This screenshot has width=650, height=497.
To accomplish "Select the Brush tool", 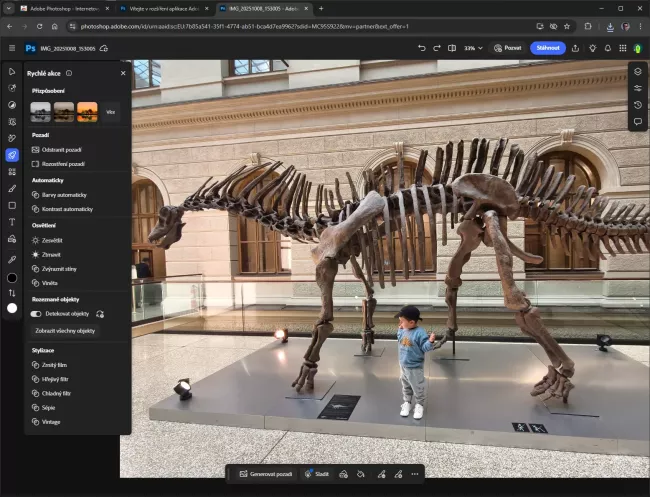I will click(x=12, y=188).
